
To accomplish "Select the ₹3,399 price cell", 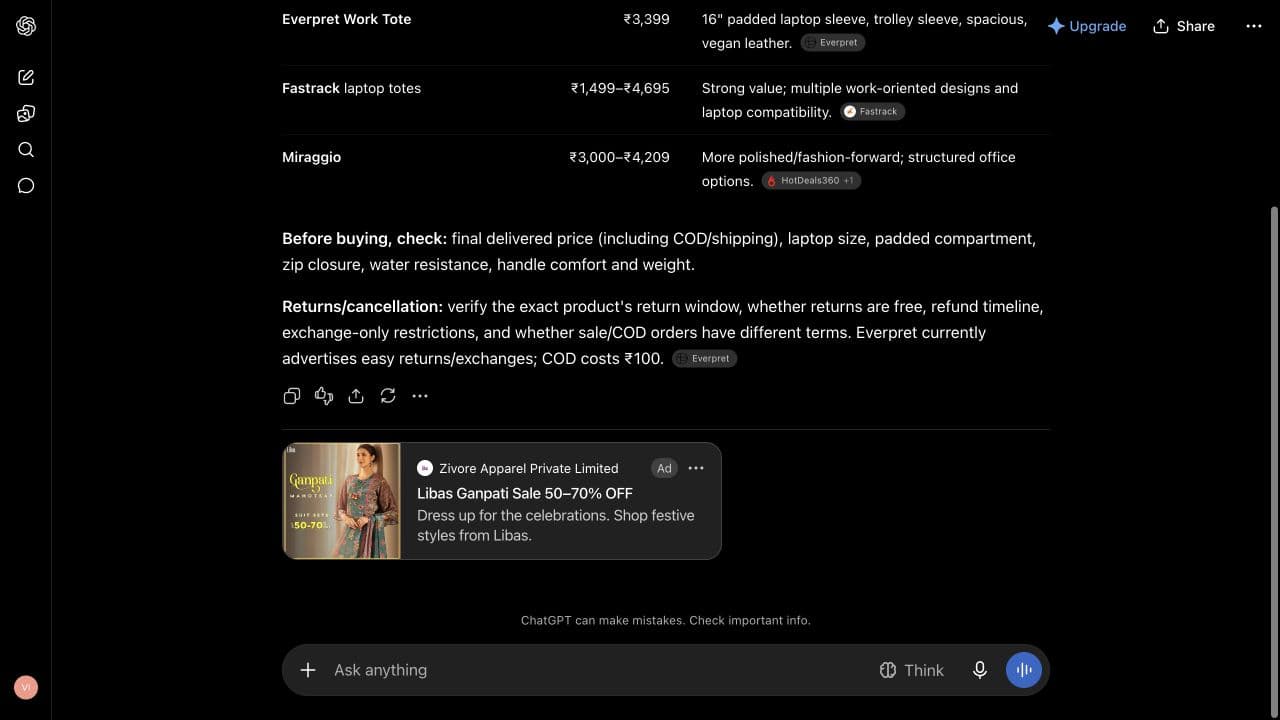I will 646,19.
